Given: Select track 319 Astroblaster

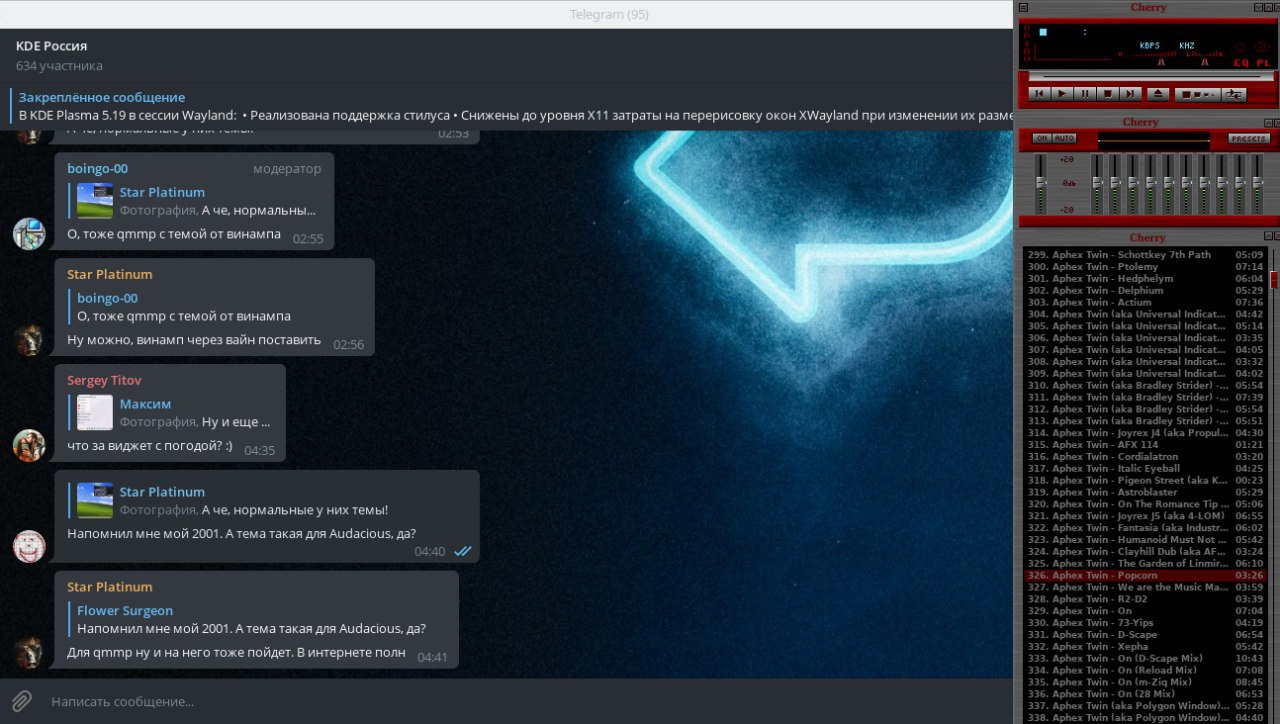Looking at the screenshot, I should click(x=1145, y=492).
